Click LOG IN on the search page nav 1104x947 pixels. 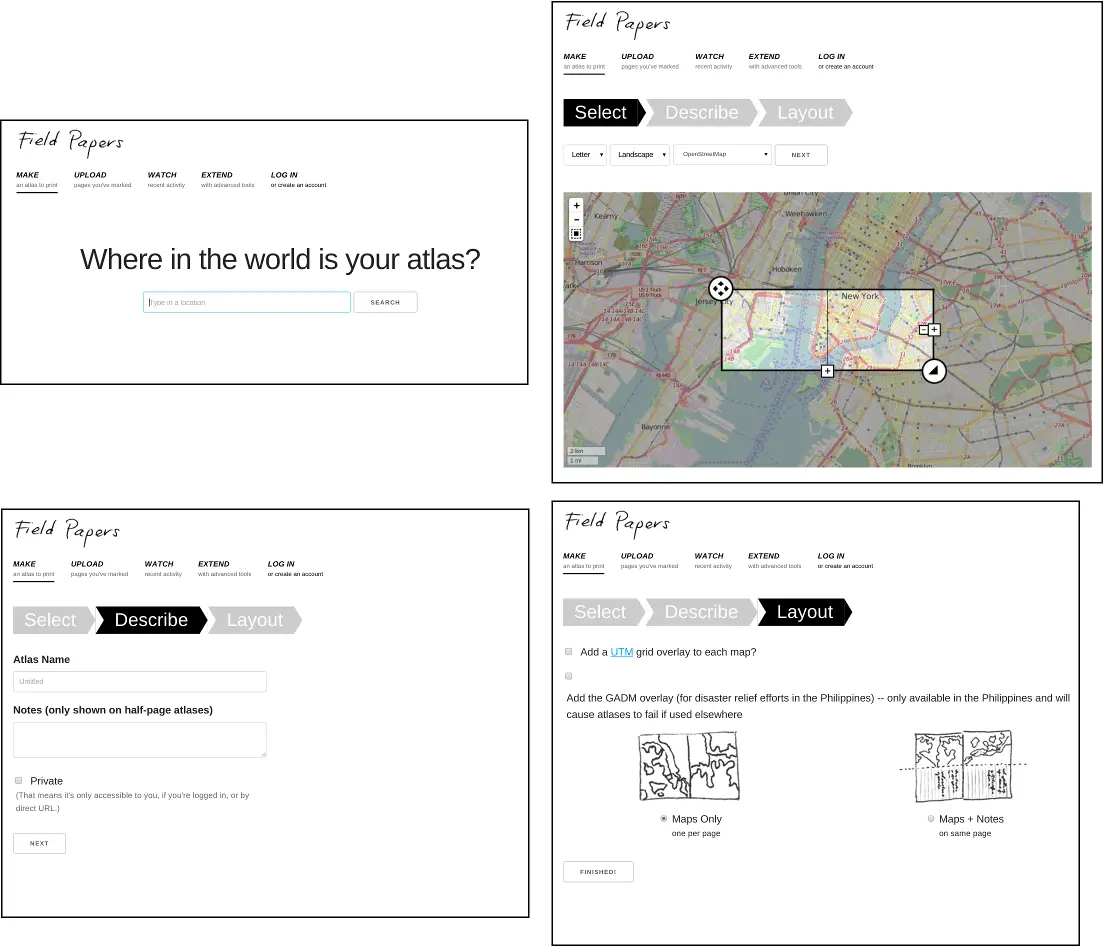tap(299, 180)
